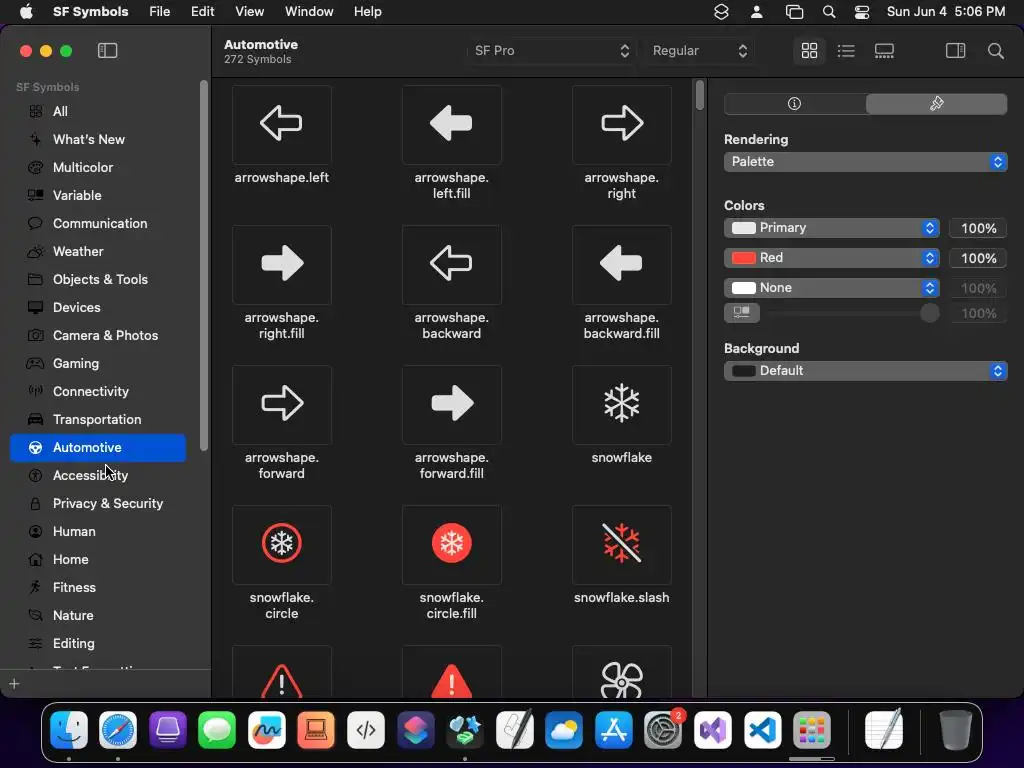Select the plain snowflake symbol

click(621, 404)
